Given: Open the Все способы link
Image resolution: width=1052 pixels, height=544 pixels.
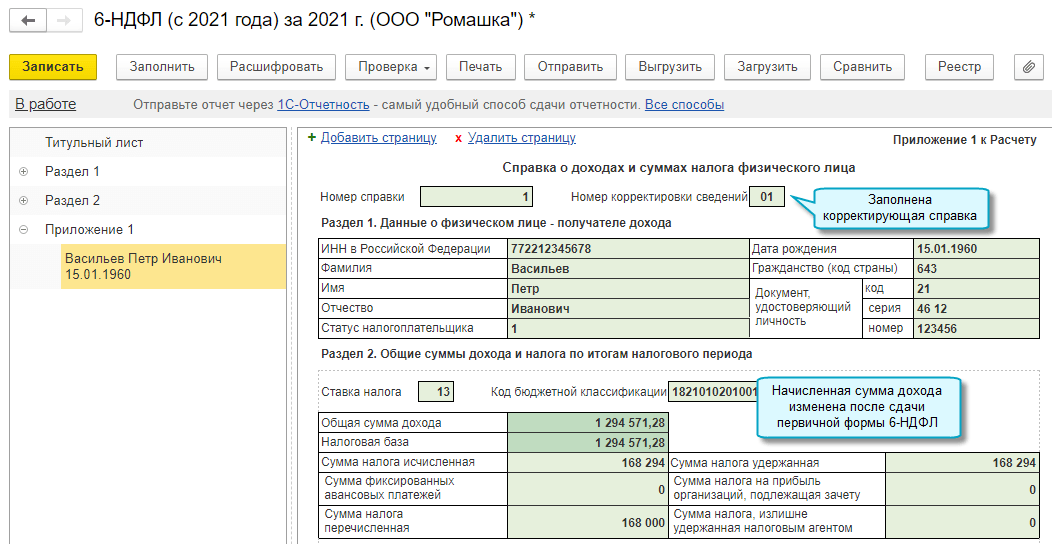Looking at the screenshot, I should click(684, 105).
